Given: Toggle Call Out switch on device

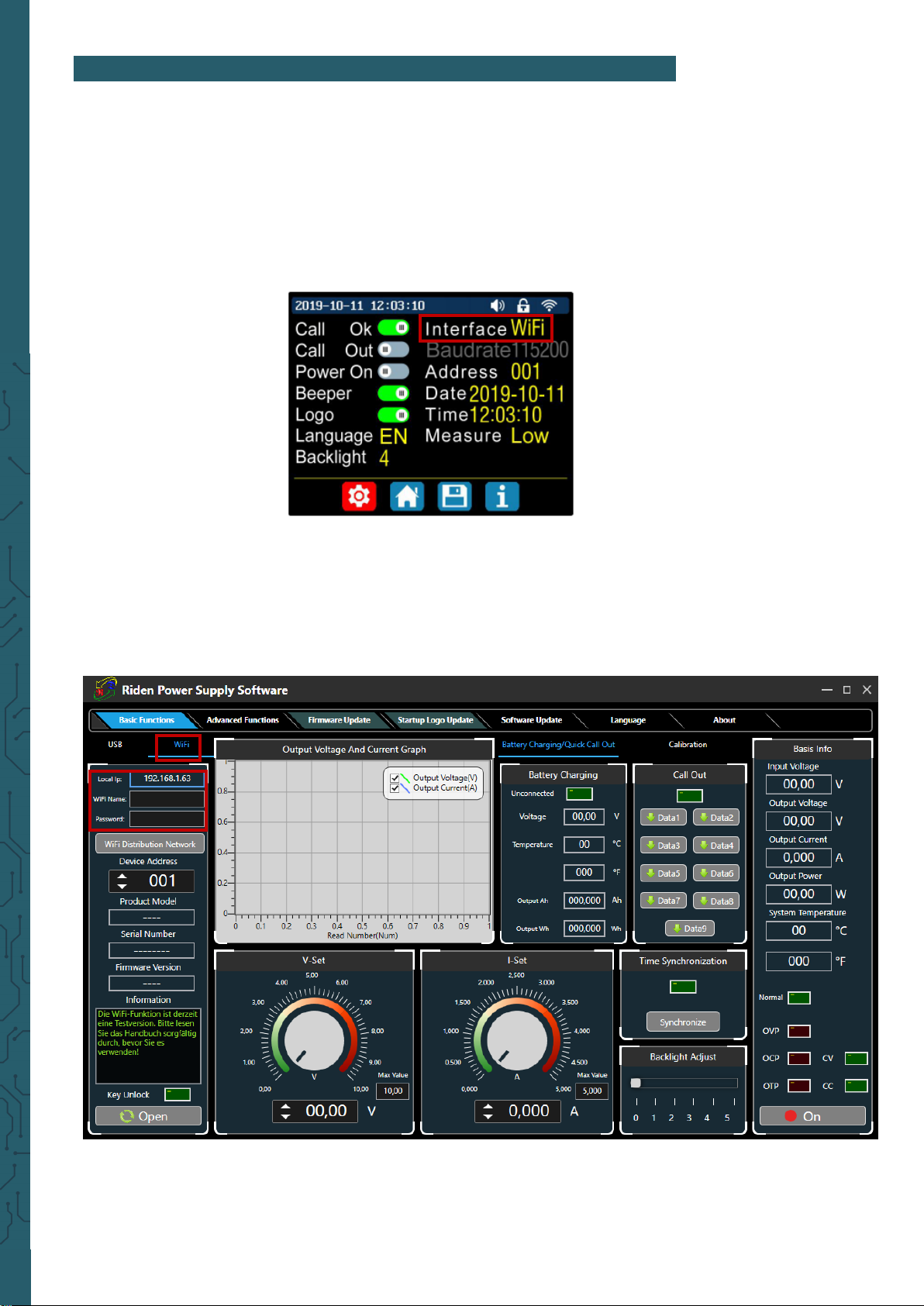Looking at the screenshot, I should 393,350.
